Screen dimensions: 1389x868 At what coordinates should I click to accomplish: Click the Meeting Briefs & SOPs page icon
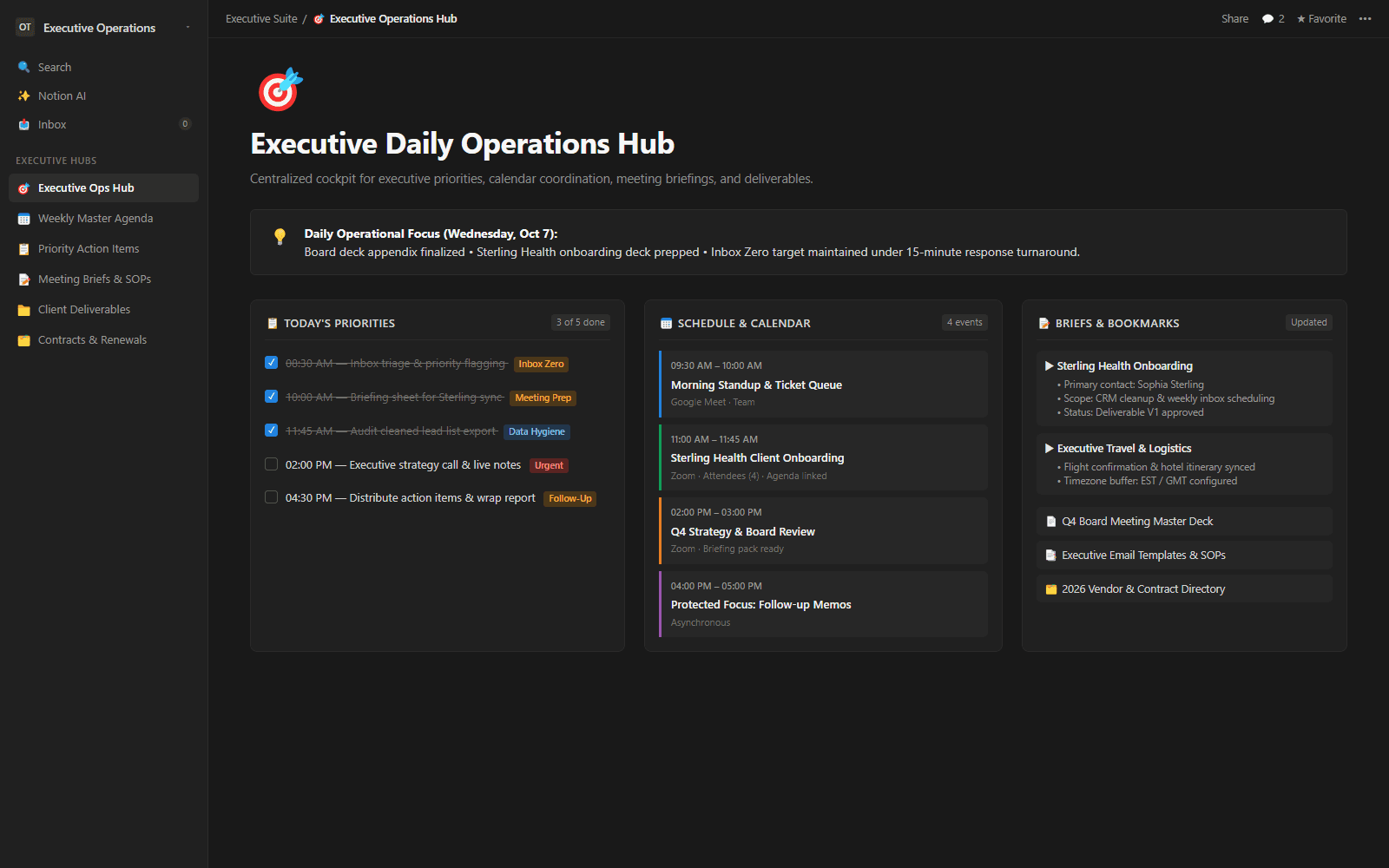24,279
